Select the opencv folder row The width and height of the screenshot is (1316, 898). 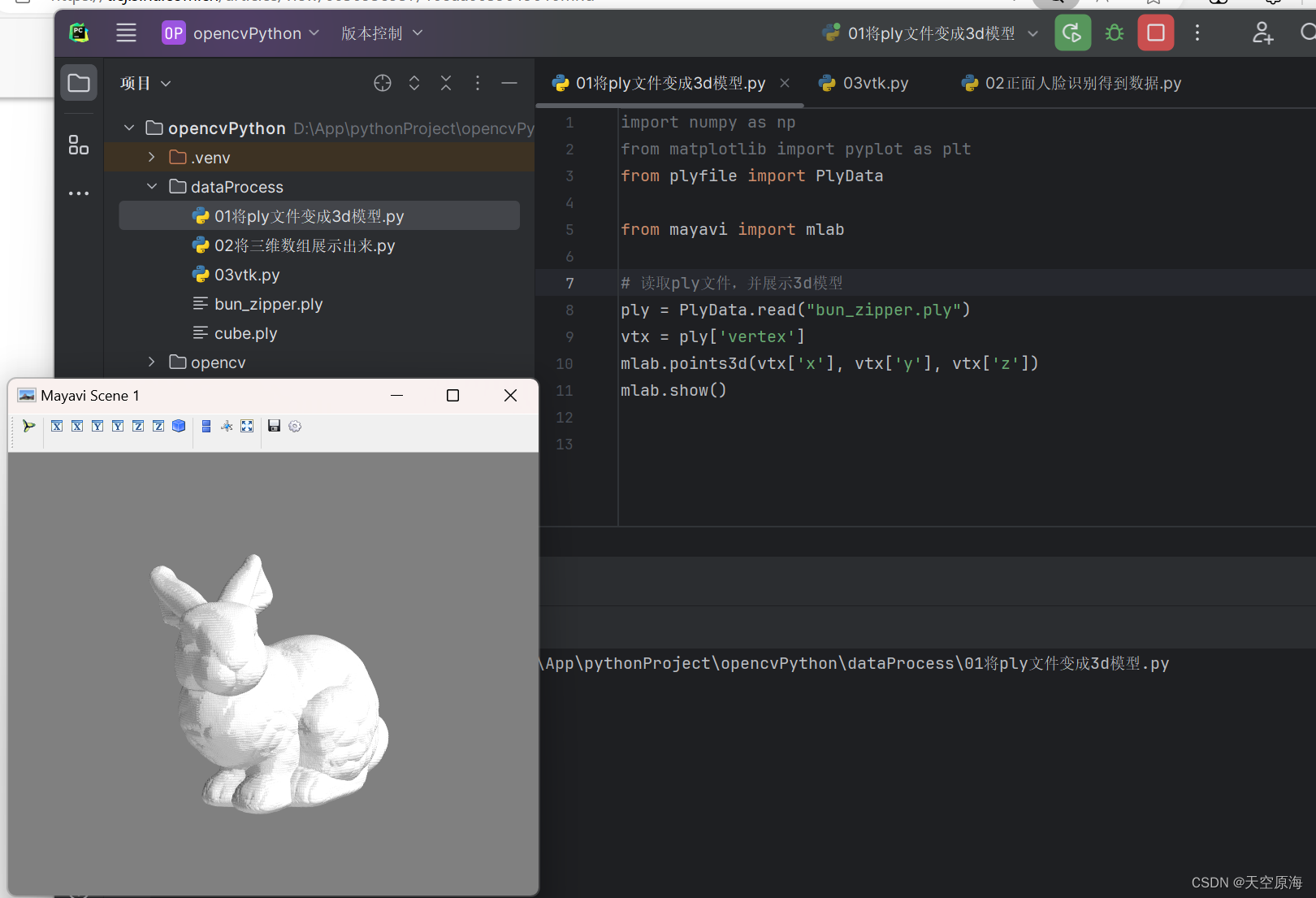tap(319, 362)
